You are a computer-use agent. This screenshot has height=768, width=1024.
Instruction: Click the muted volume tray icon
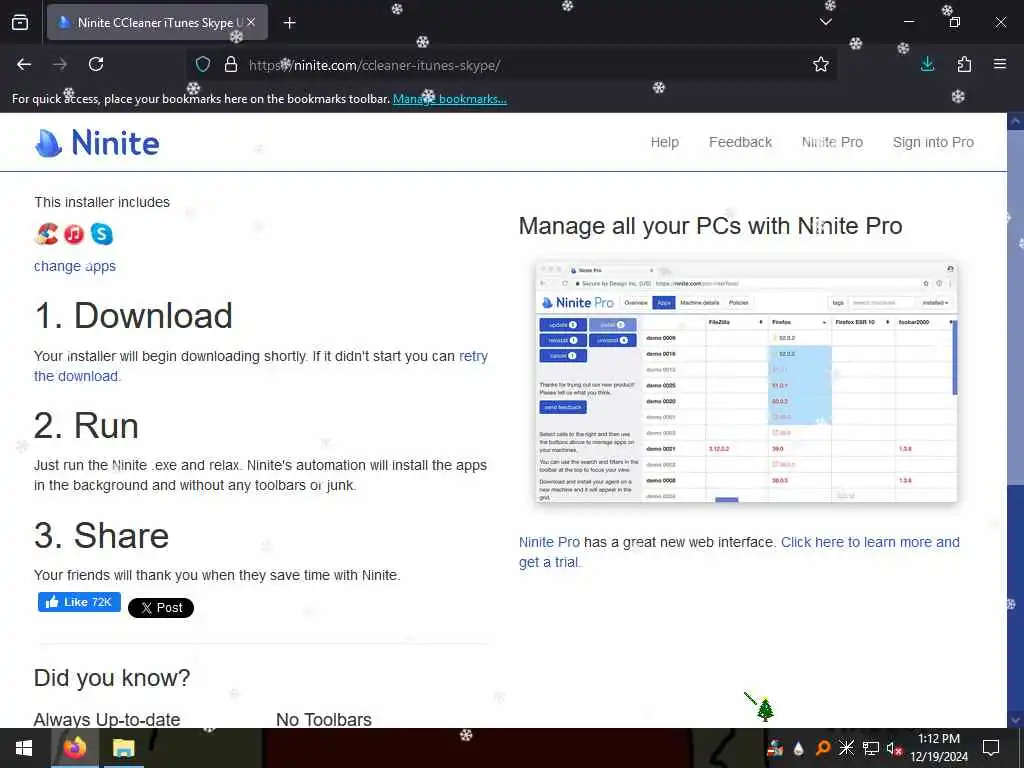[x=894, y=748]
